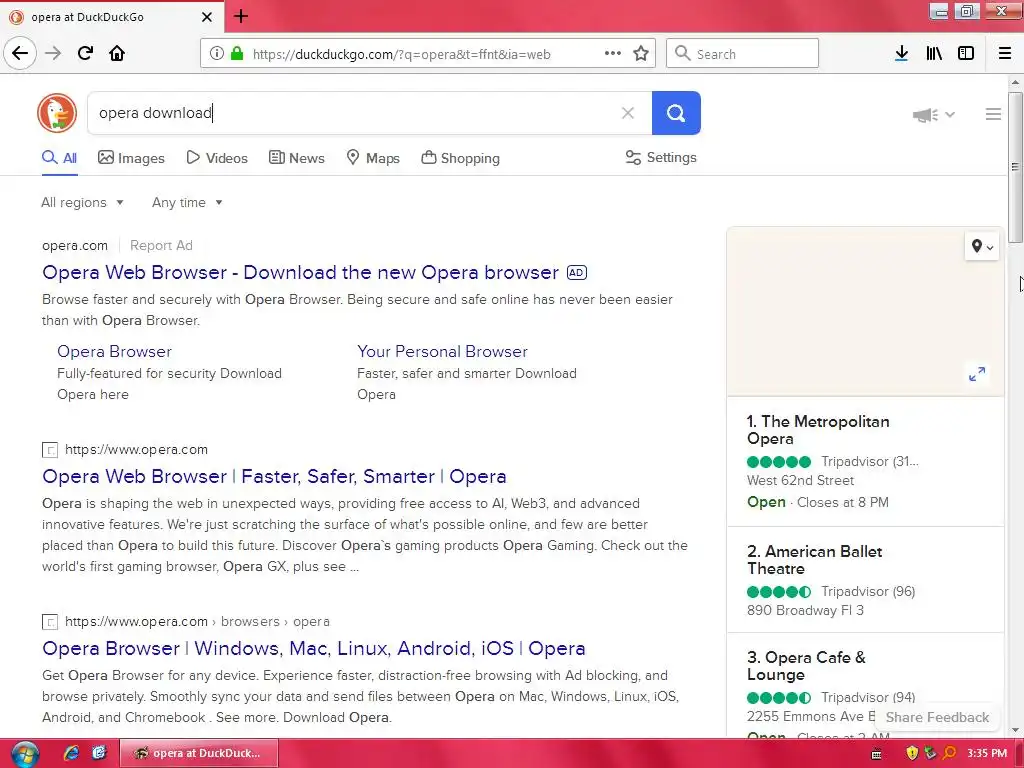Select the opera at DuckDuck taskbar button
This screenshot has height=768, width=1024.
coord(199,753)
